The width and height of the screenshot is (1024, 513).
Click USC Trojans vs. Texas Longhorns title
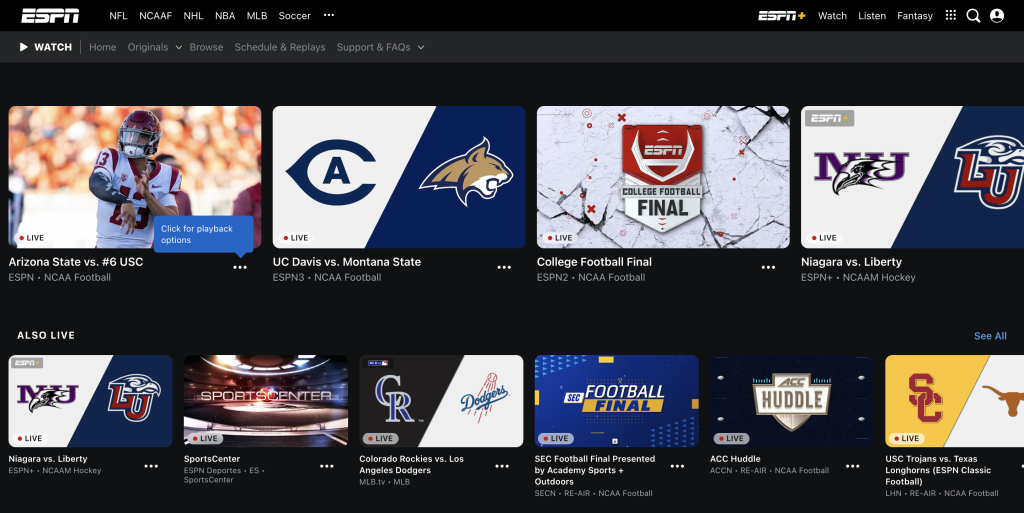pos(938,470)
